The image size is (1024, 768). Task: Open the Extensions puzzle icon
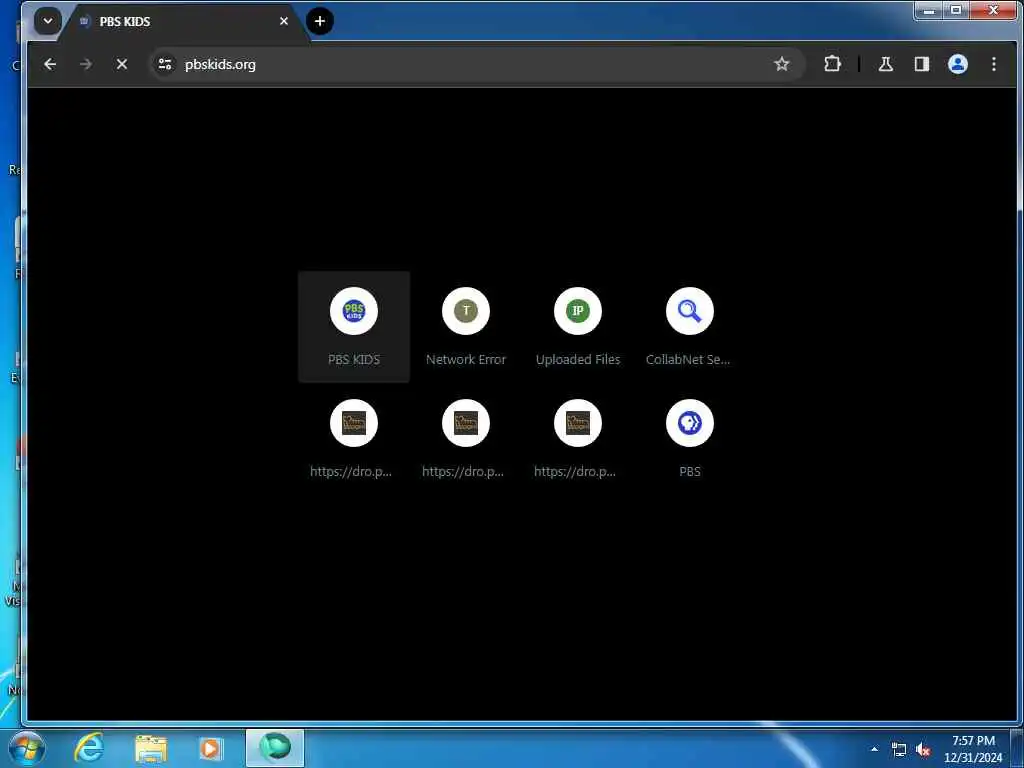832,64
